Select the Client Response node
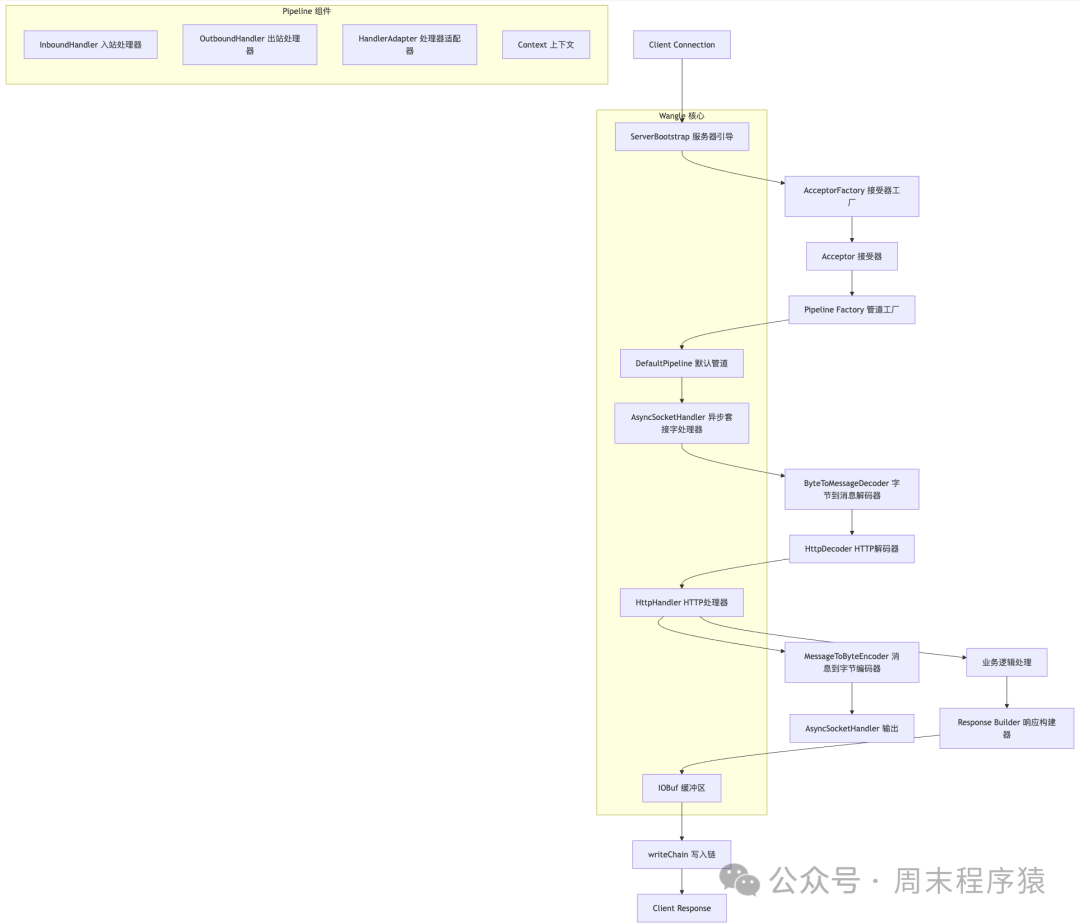This screenshot has width=1080, height=924. 682,908
